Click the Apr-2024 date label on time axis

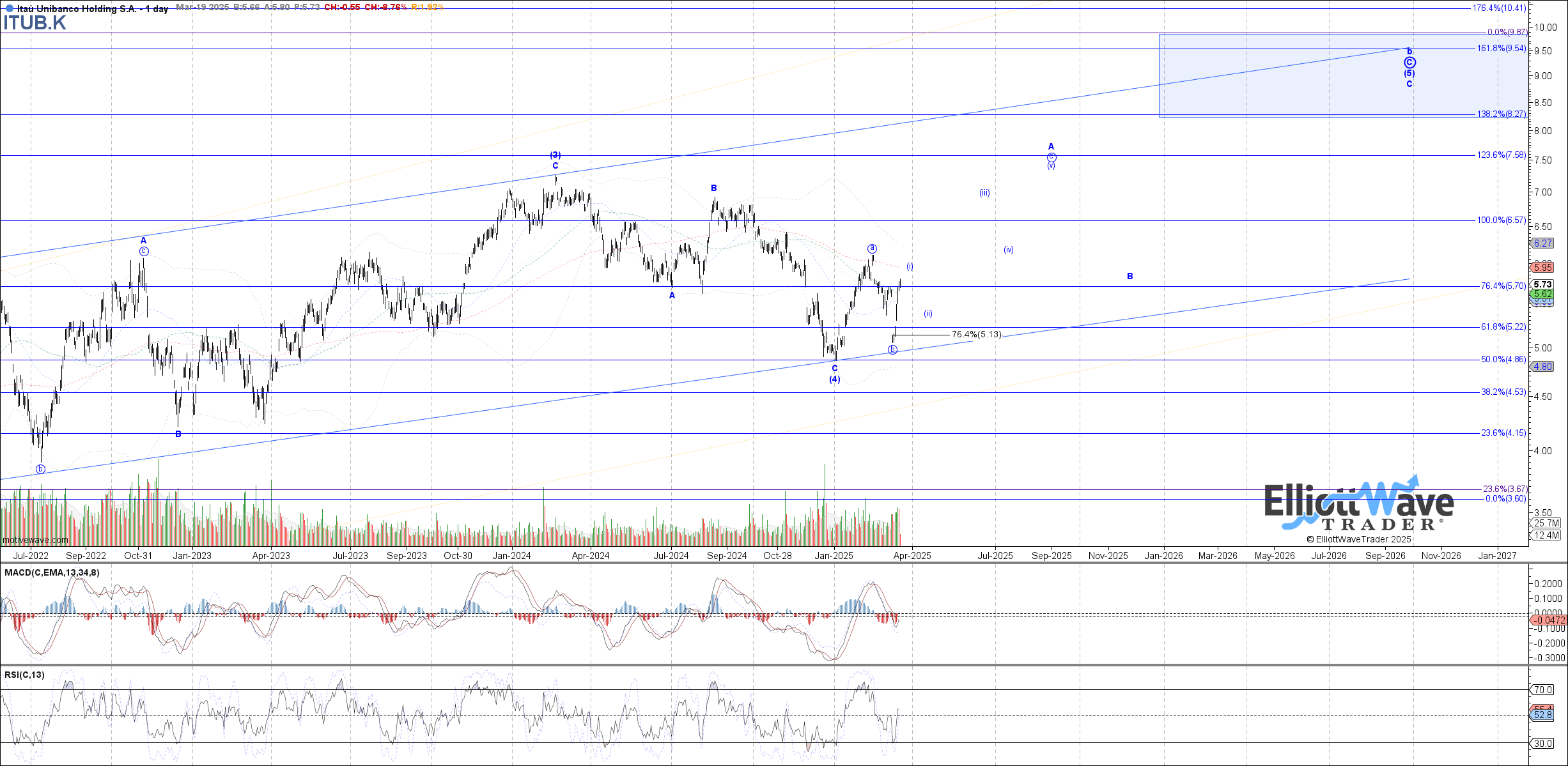(590, 556)
